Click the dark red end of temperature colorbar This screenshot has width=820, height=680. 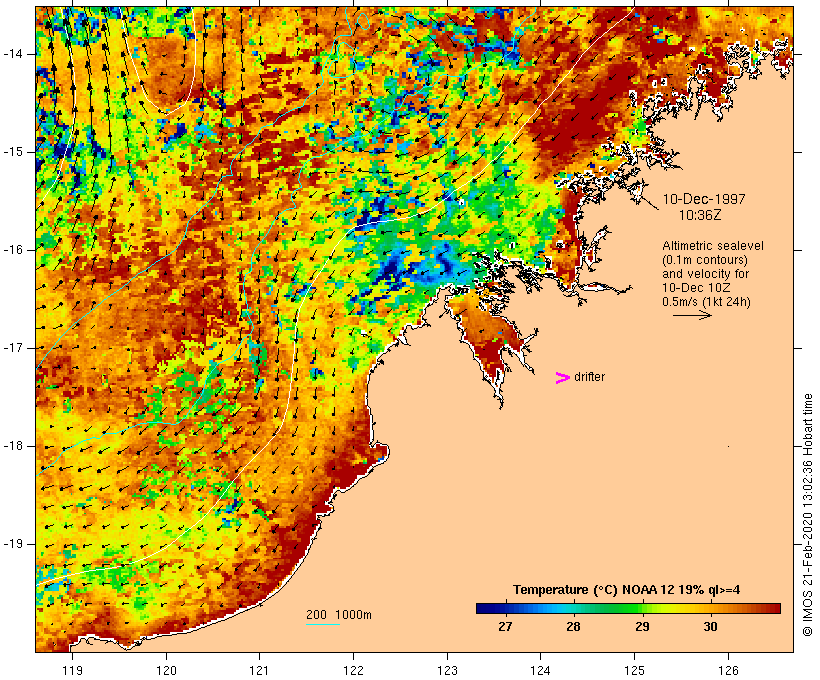[x=775, y=608]
